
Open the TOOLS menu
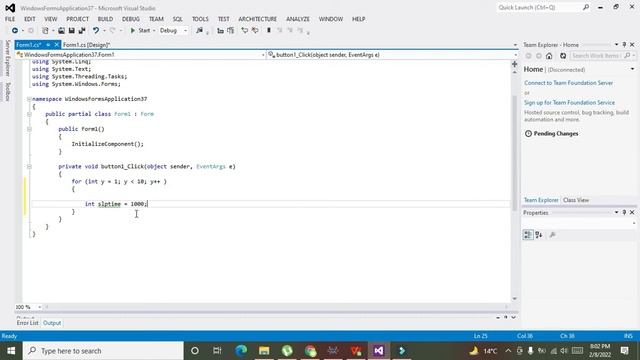point(200,19)
